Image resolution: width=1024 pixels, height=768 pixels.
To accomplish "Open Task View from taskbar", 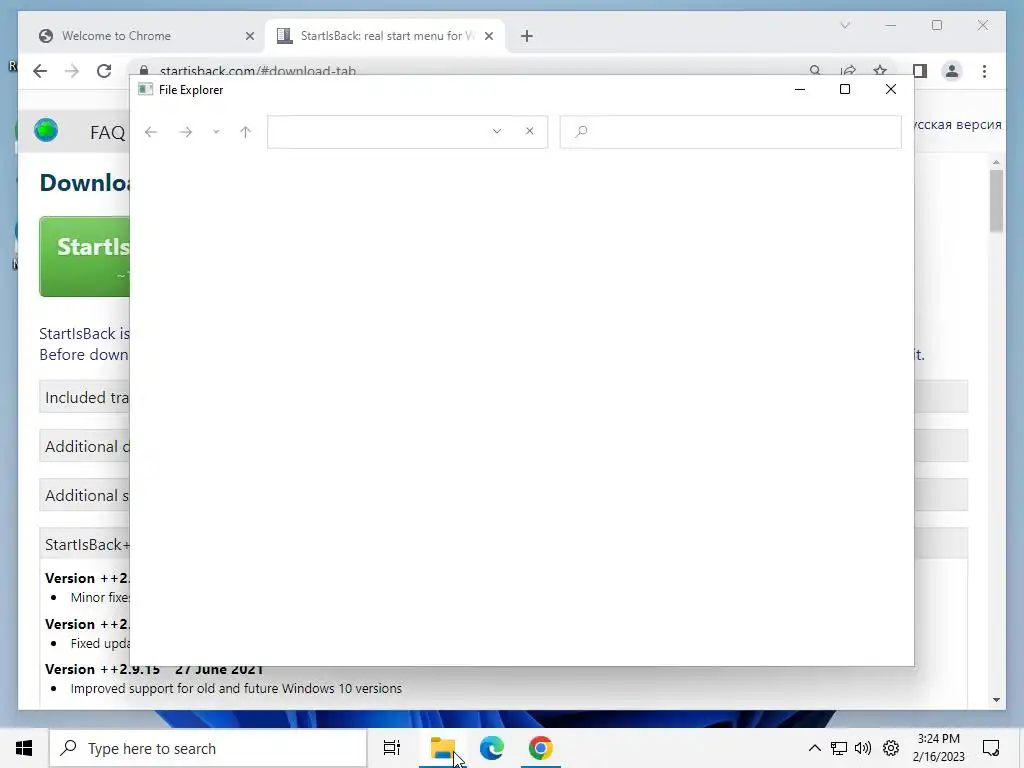I will pos(392,748).
